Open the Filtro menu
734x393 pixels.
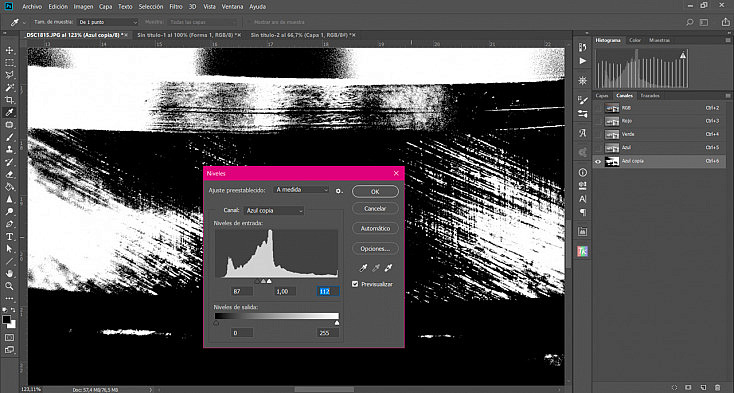click(176, 7)
